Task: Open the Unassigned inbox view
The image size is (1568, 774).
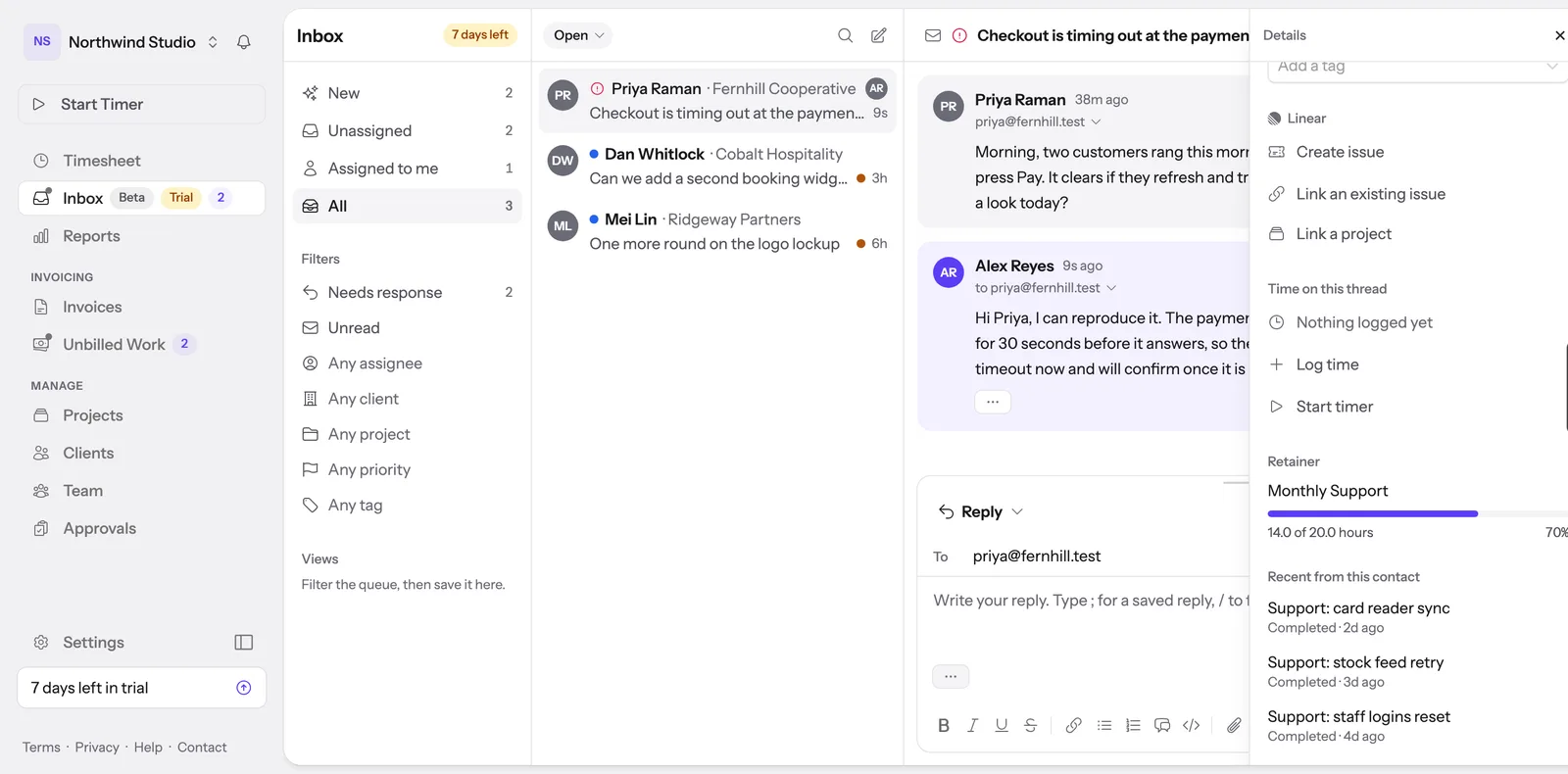Action: [x=407, y=130]
